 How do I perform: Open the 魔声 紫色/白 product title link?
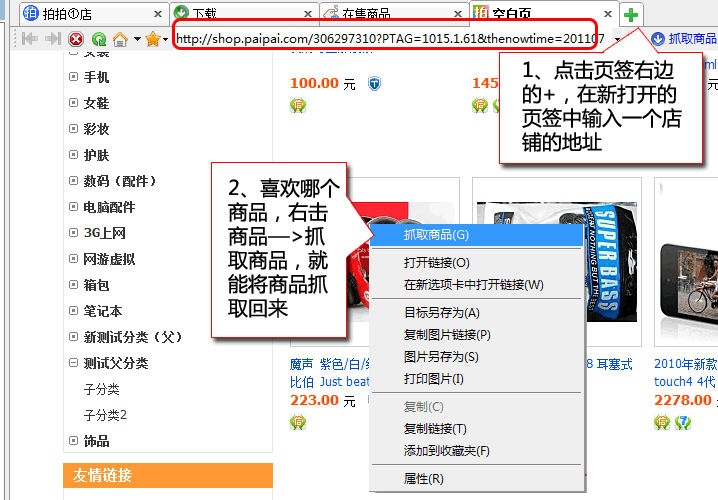[329, 373]
